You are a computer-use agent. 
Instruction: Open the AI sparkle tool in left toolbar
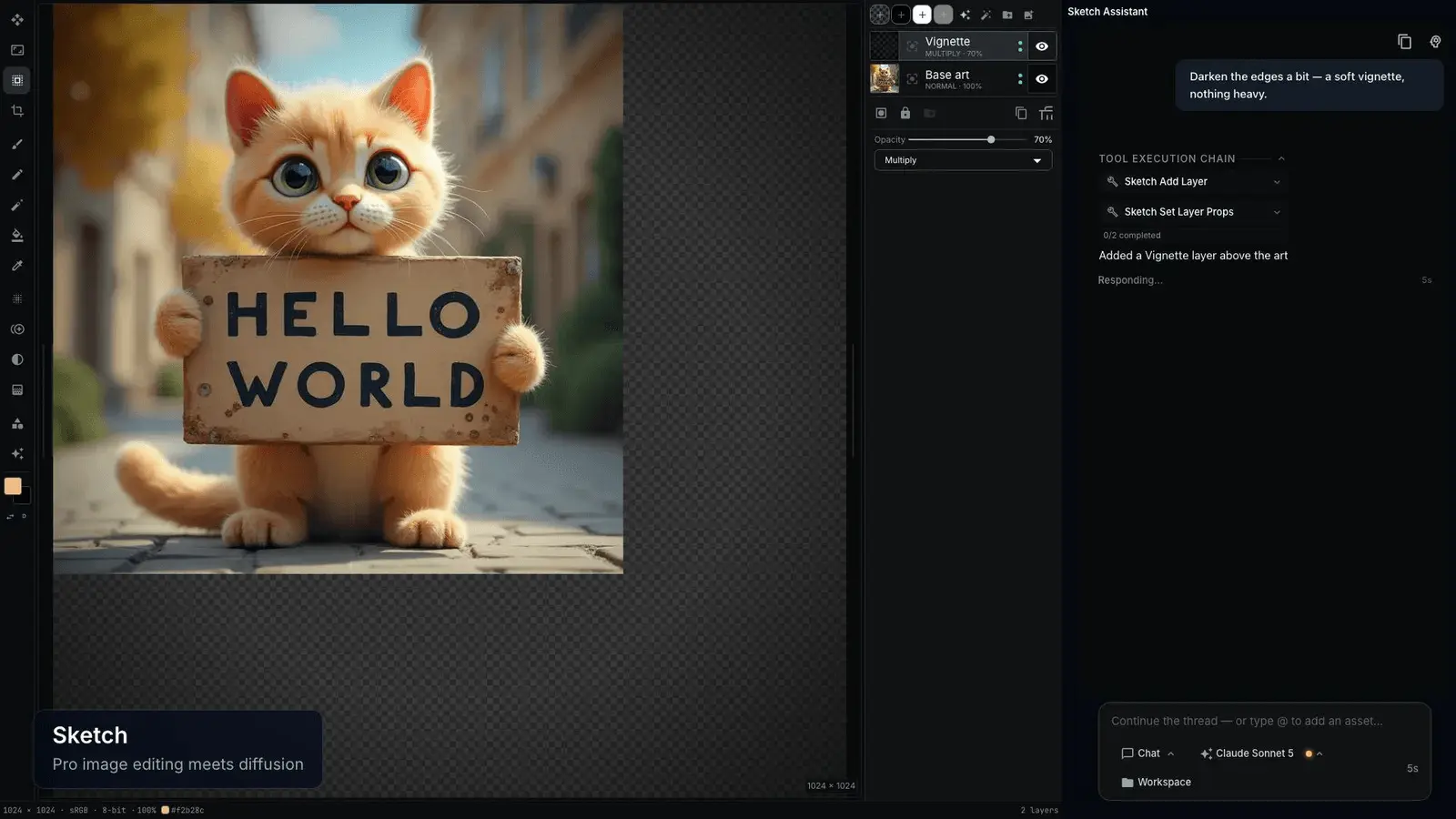(x=17, y=453)
